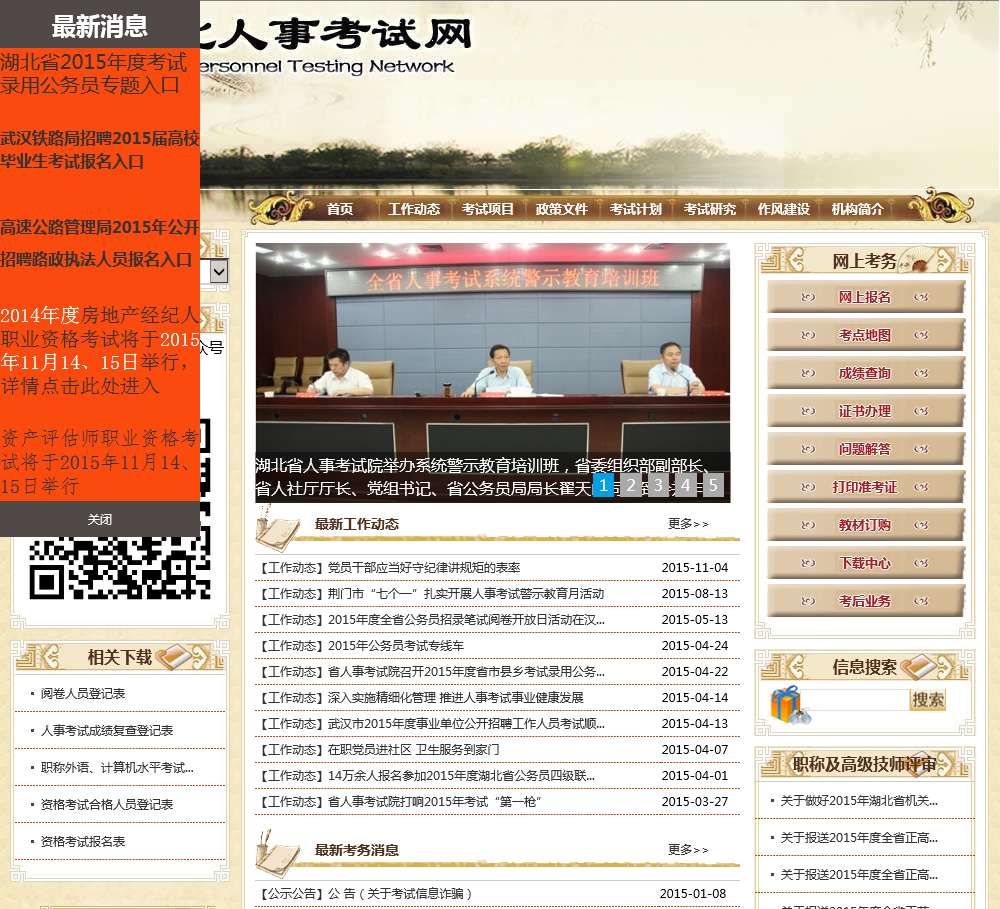1000x909 pixels.
Task: Open 2014年度房地产经纪人职业资格考试 notice
Action: click(x=99, y=350)
